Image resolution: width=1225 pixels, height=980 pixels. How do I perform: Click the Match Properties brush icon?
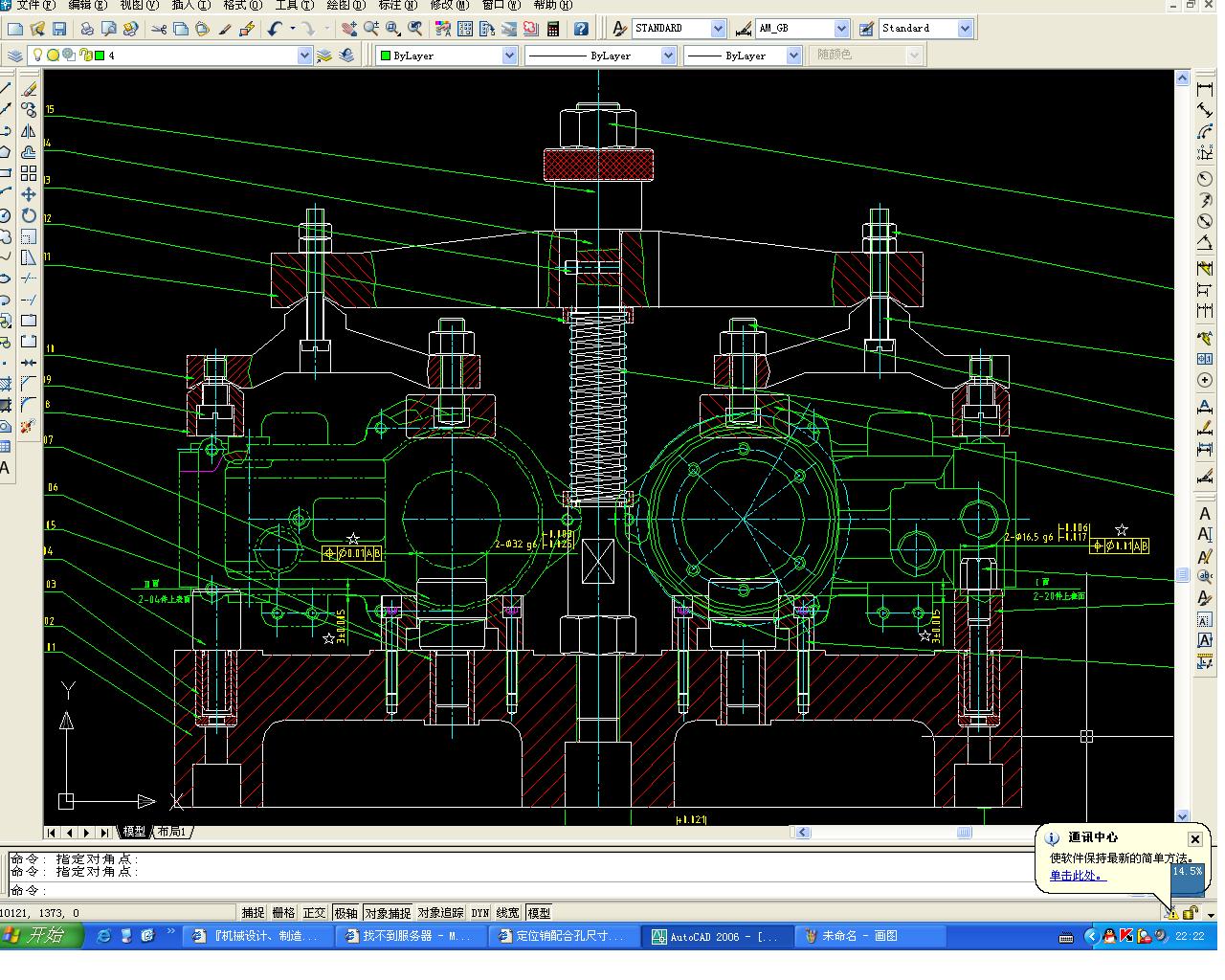[225, 29]
